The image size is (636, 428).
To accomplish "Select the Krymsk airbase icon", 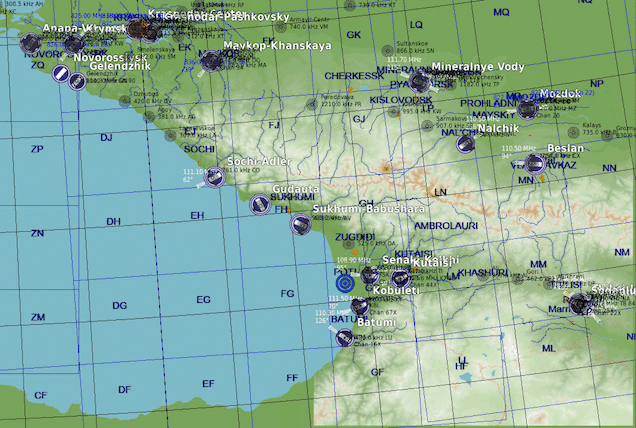I will (74, 43).
